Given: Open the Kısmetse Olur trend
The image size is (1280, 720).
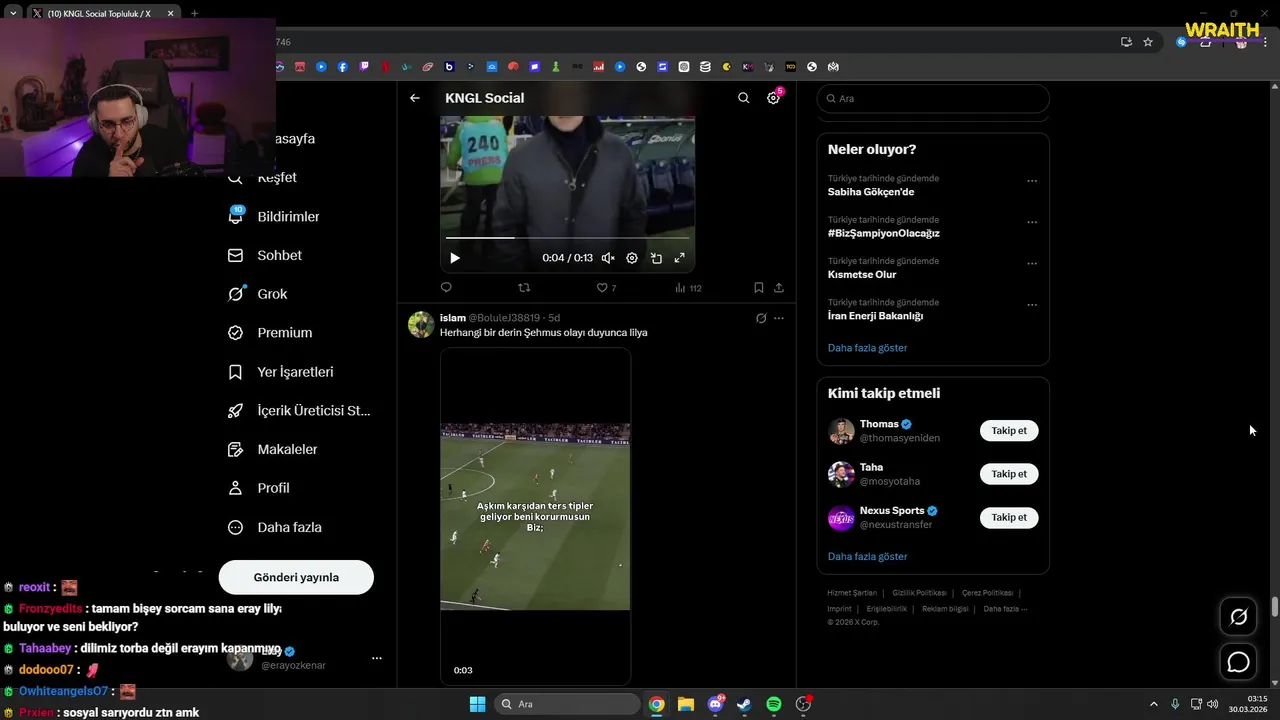Looking at the screenshot, I should click(x=862, y=274).
